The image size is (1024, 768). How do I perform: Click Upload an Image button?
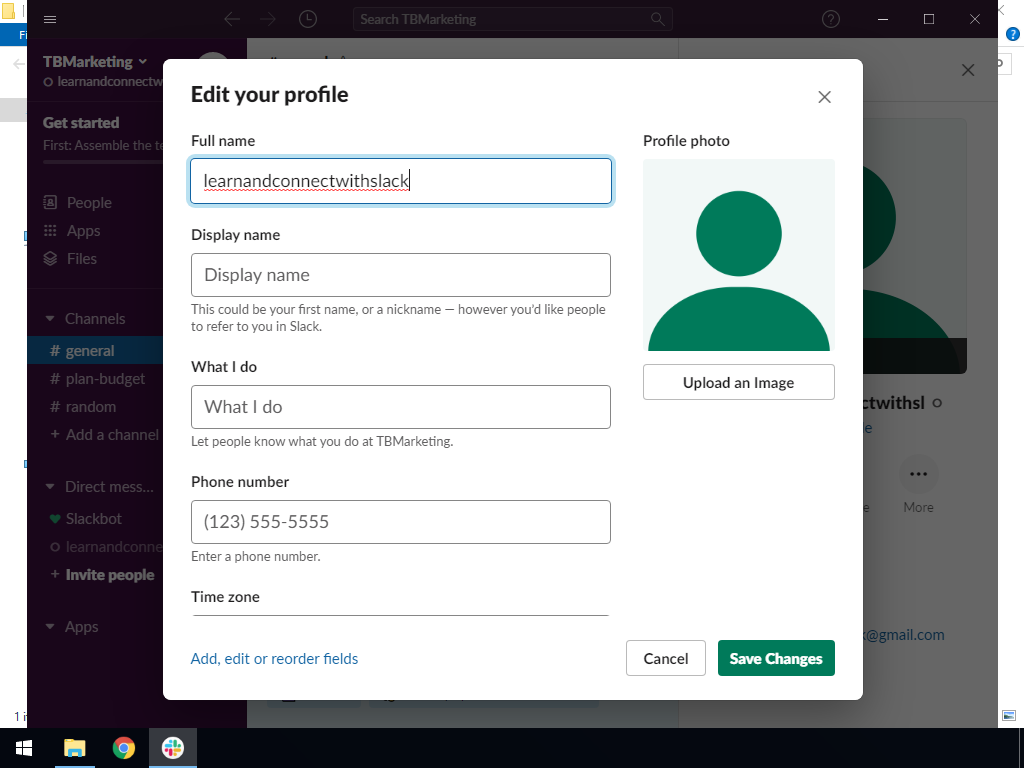739,382
